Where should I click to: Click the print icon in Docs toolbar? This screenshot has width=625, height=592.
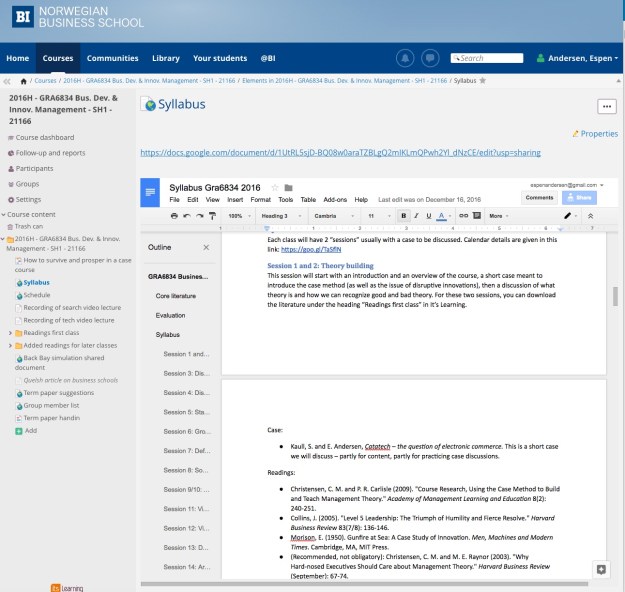click(x=175, y=215)
